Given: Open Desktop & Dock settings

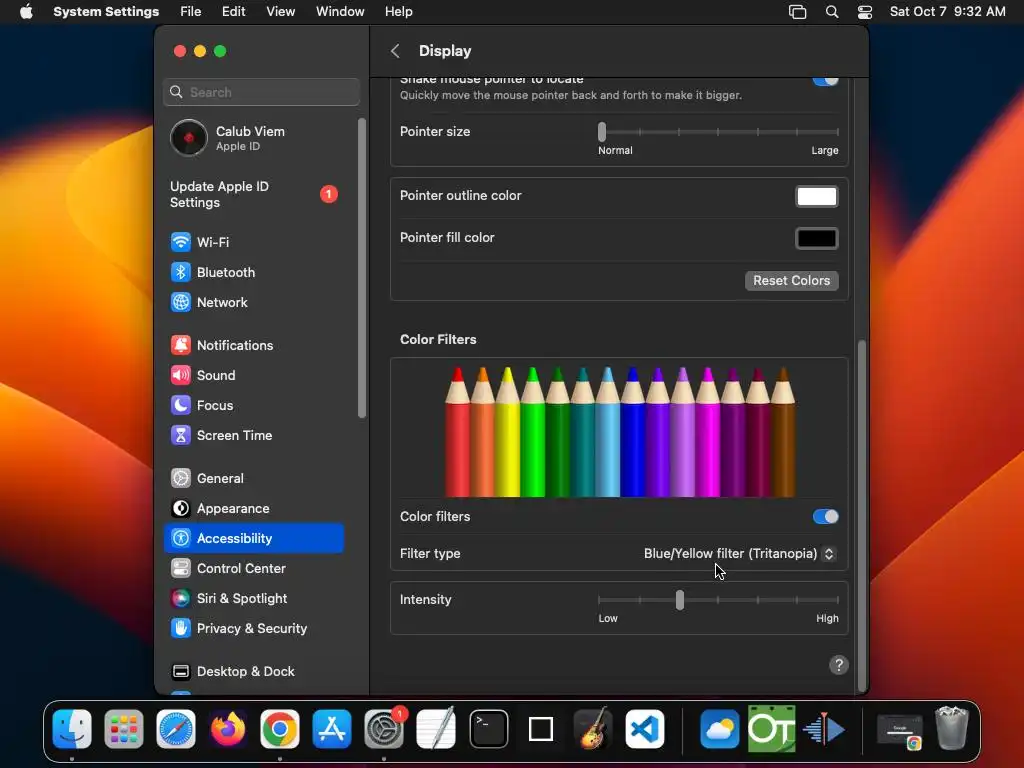Looking at the screenshot, I should pyautogui.click(x=253, y=672).
